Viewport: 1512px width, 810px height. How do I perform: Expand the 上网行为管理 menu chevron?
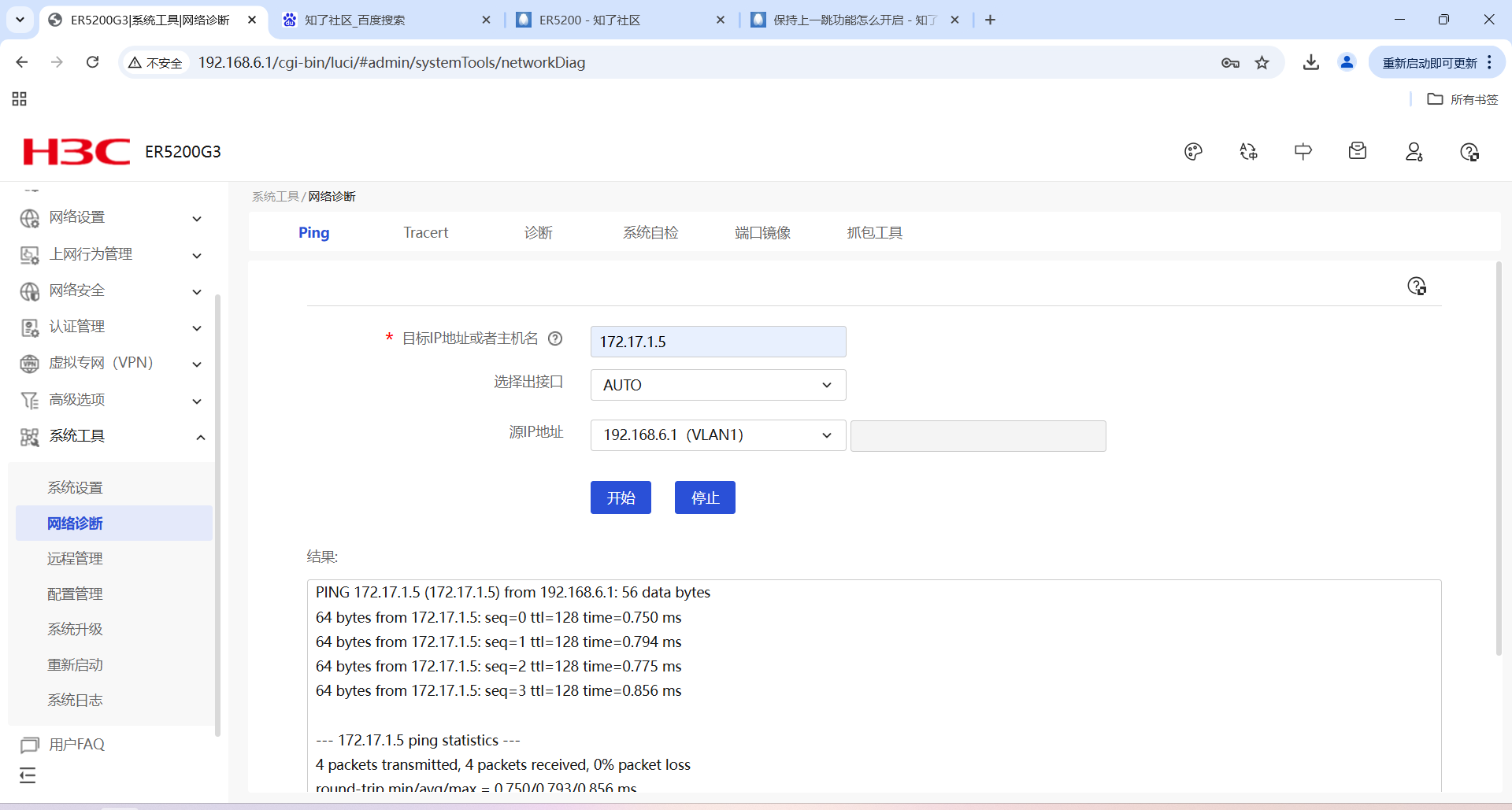(x=197, y=256)
